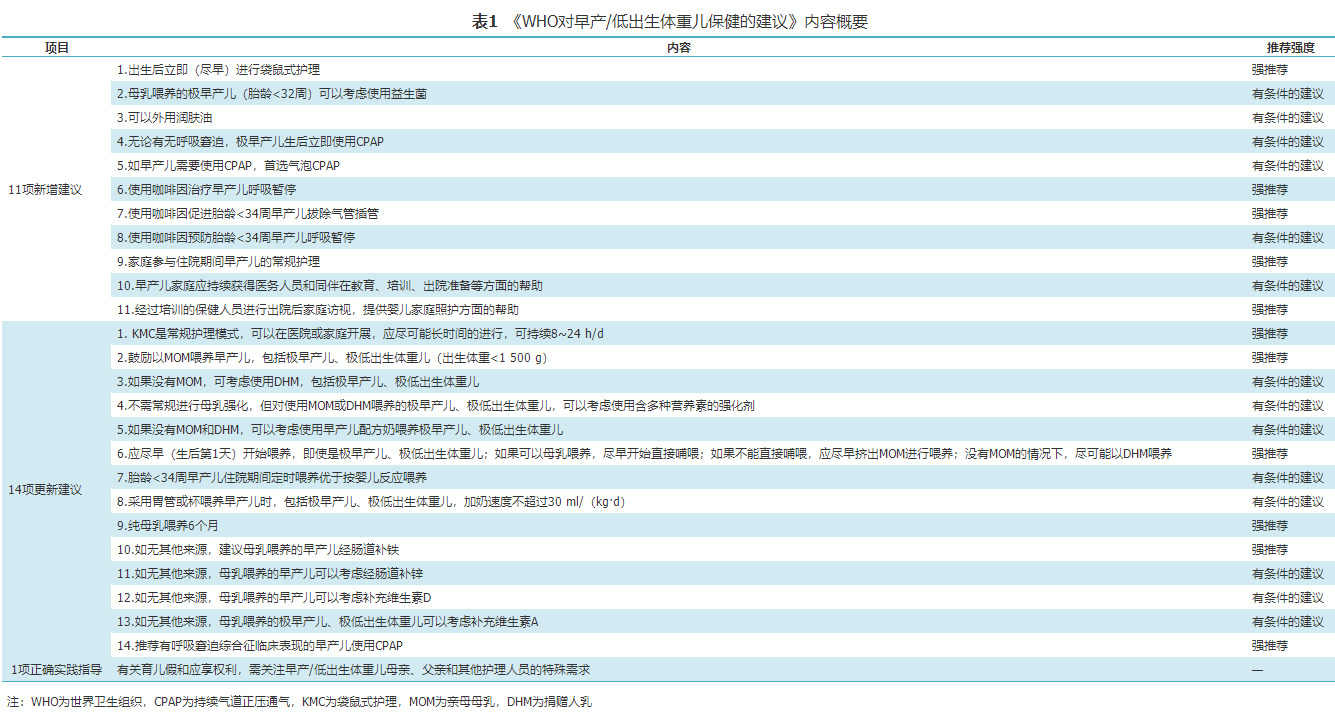Select the '11项新增建议' row label

[x=45, y=190]
